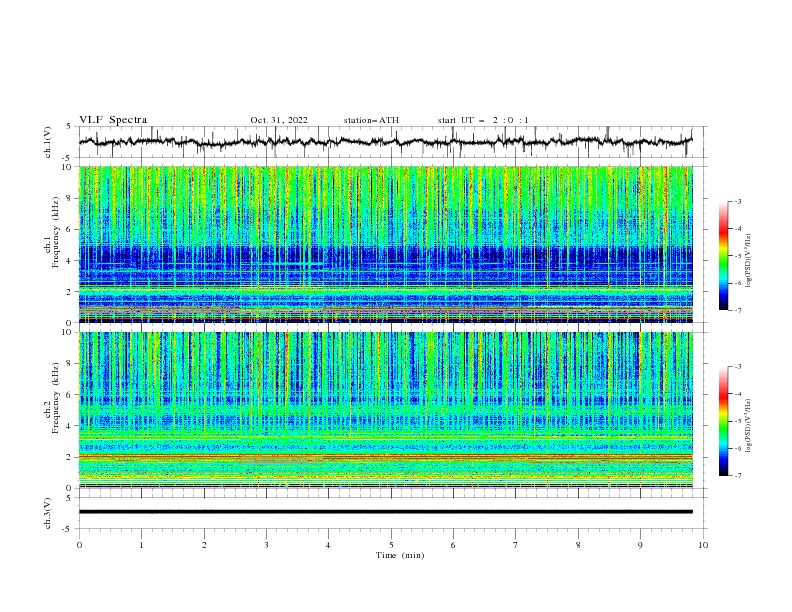Click the ch.1 voltage waveform trace
The image size is (792, 612).
385,142
